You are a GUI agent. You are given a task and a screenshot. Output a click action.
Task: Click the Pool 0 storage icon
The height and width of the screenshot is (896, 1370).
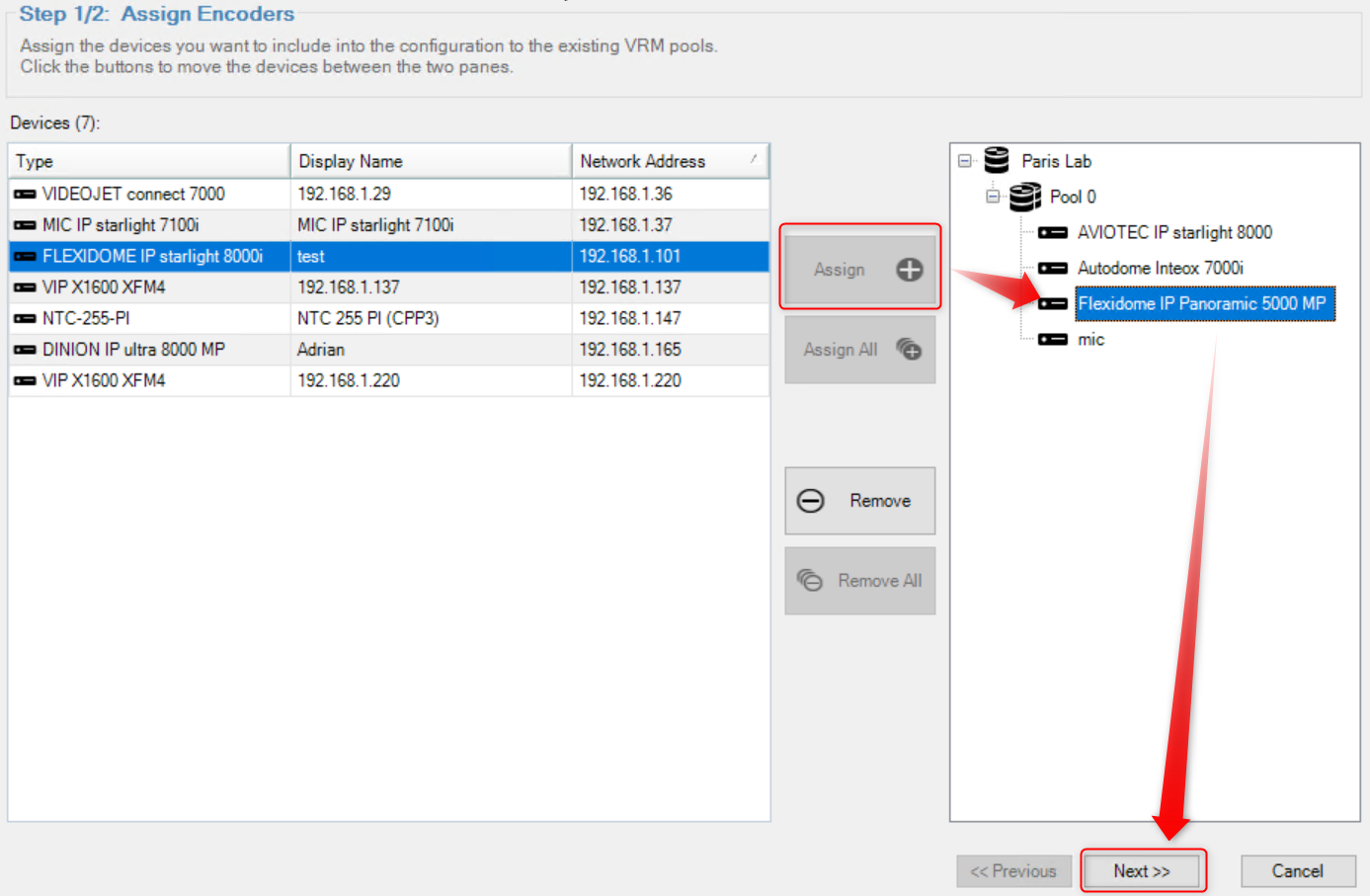click(x=1025, y=197)
